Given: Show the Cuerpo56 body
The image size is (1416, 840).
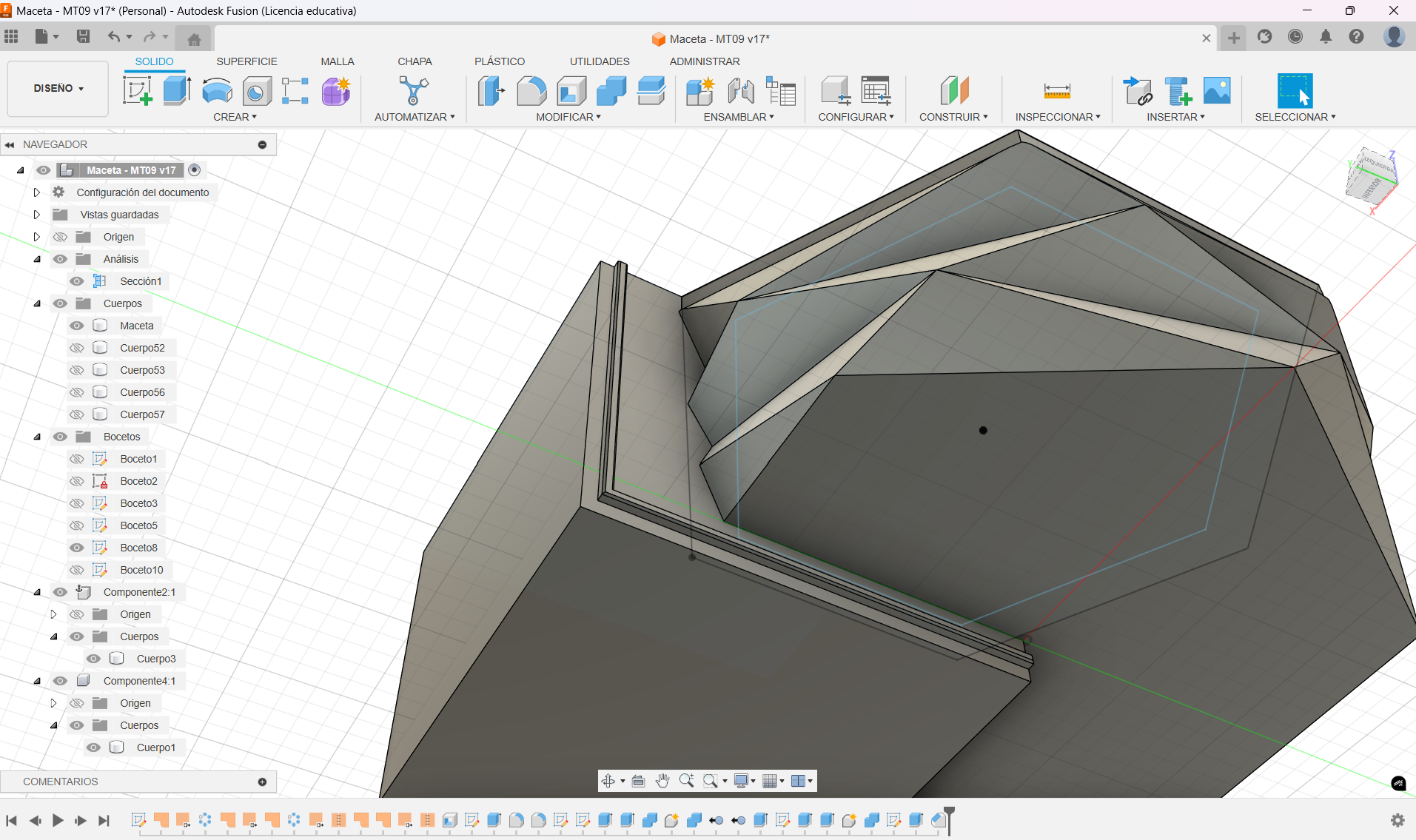Looking at the screenshot, I should (x=76, y=392).
